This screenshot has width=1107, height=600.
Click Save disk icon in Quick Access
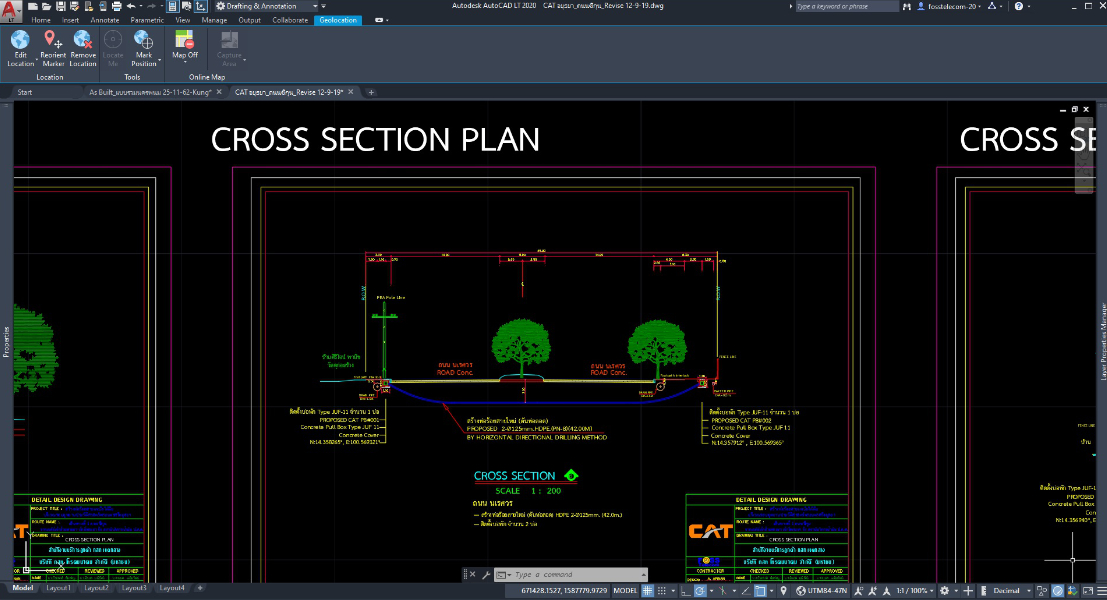tap(61, 6)
